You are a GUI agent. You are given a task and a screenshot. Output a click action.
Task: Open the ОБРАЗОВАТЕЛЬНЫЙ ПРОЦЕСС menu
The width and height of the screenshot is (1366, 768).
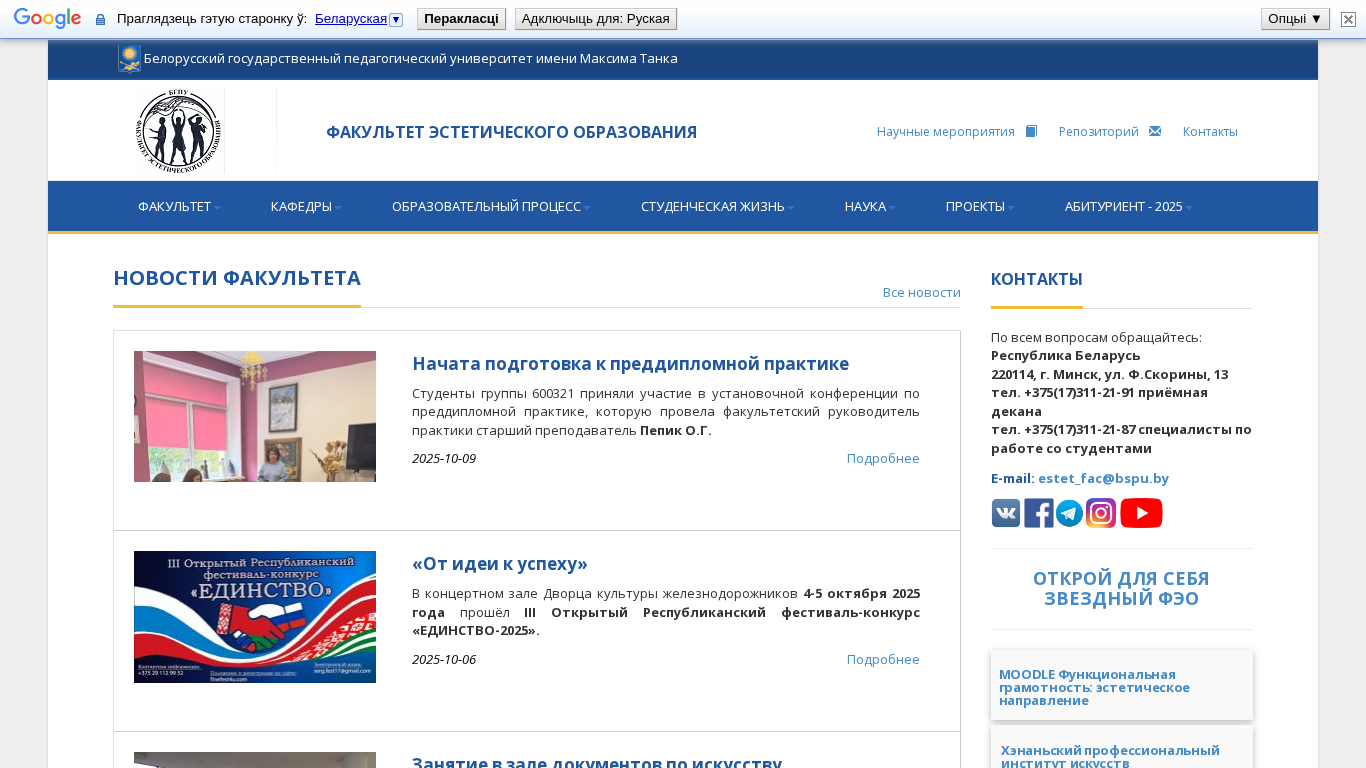[x=491, y=207]
